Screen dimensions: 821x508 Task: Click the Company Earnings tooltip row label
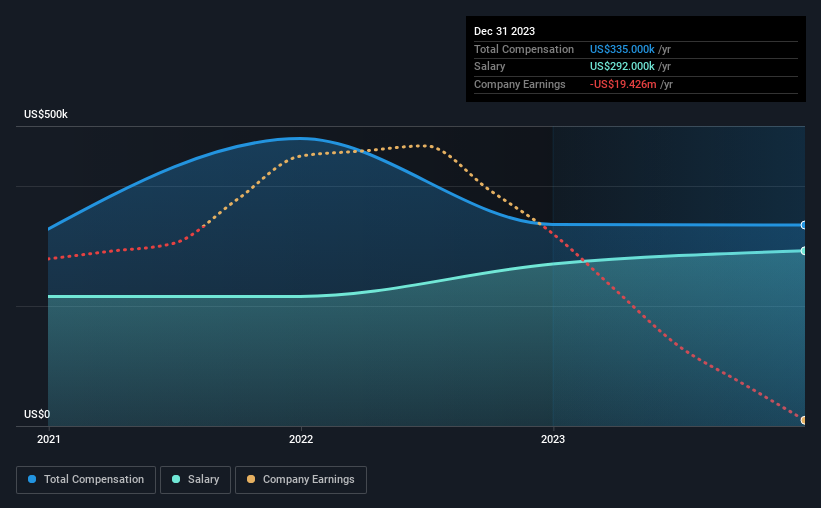point(519,84)
